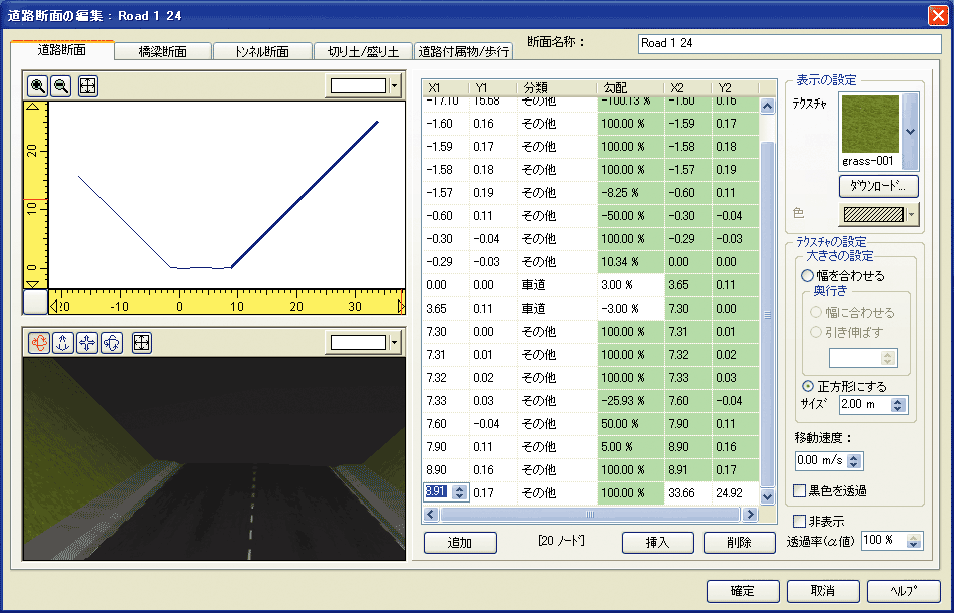954x613 pixels.
Task: Click the ダウンロード... texture button
Action: click(x=878, y=187)
